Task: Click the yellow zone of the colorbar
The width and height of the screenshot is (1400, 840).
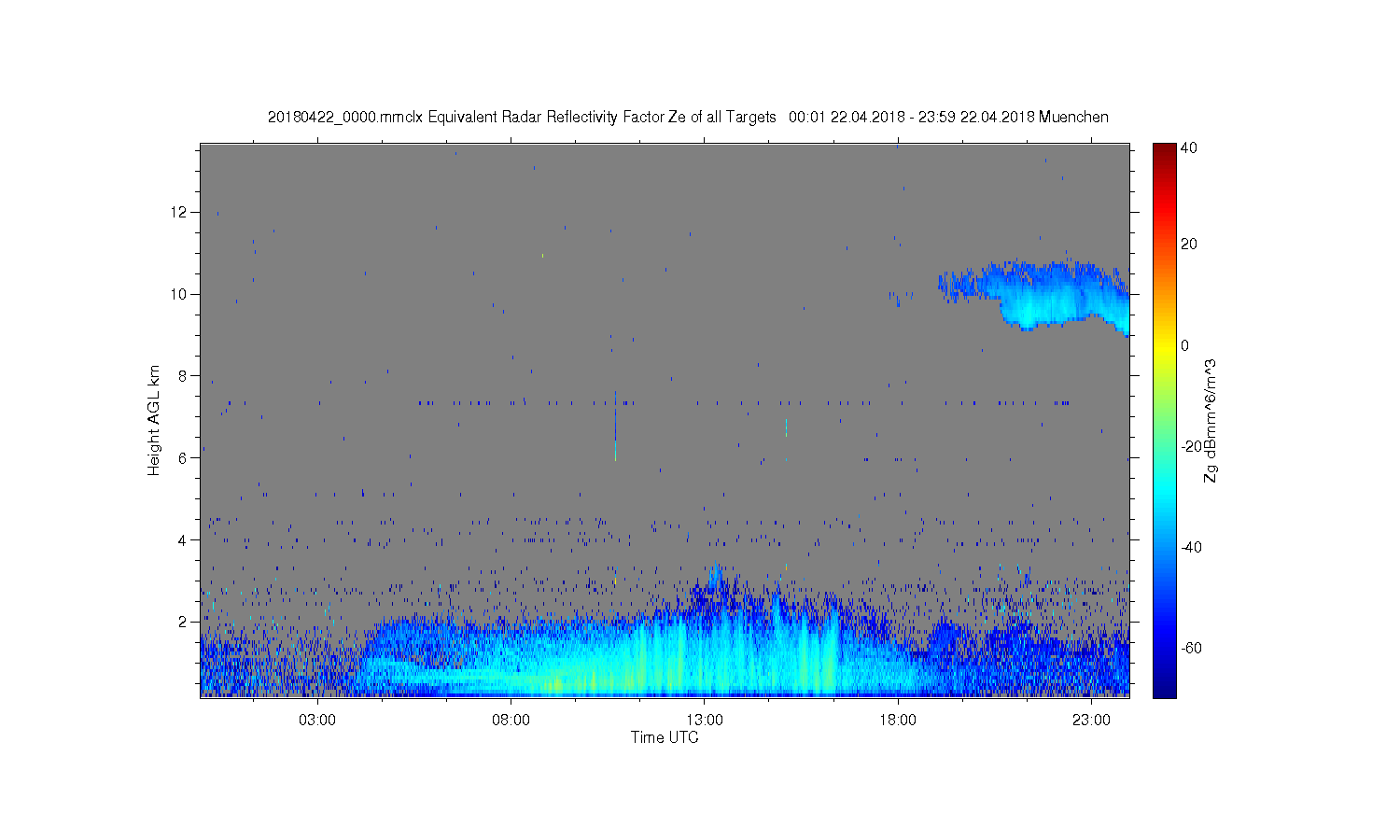Action: 1164,347
